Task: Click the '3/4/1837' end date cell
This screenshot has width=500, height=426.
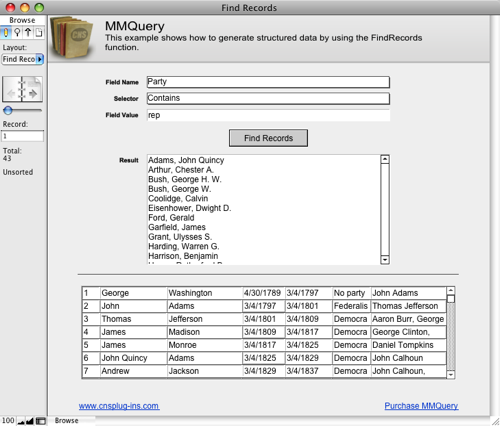Action: coord(309,371)
